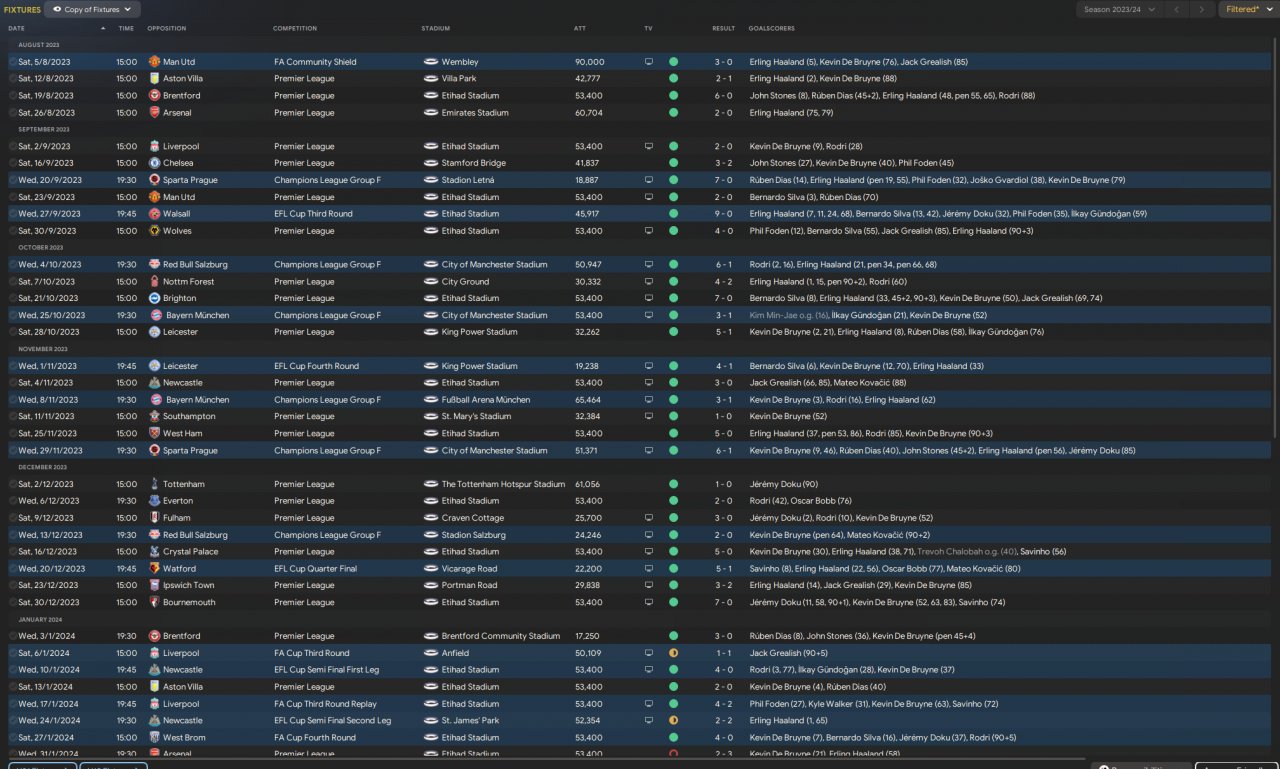
Task: Sort by the Att column header
Action: [580, 28]
